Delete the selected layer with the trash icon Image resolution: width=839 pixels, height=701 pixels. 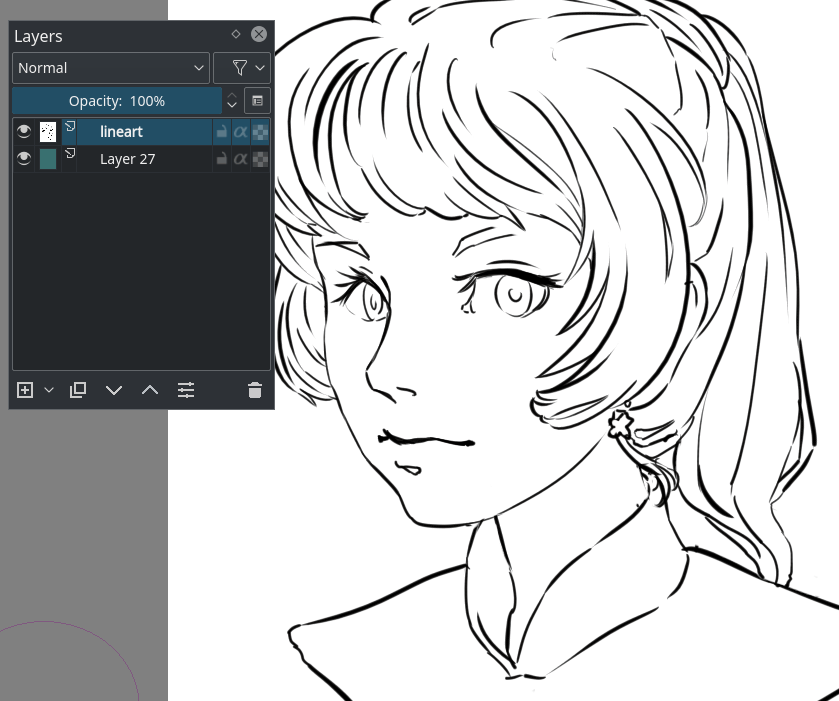[x=254, y=390]
